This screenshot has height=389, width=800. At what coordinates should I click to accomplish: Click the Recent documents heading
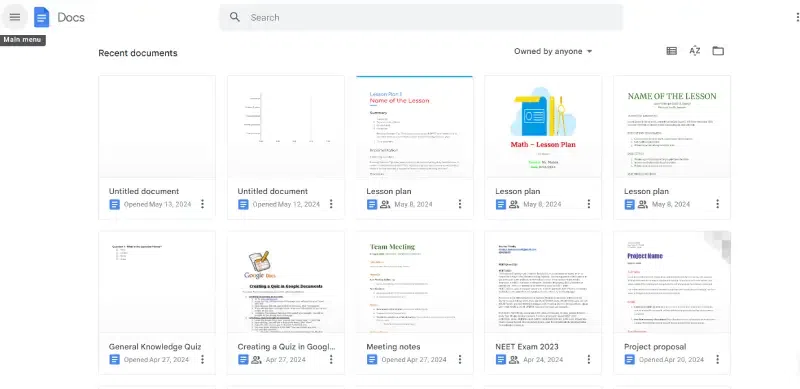(x=138, y=53)
